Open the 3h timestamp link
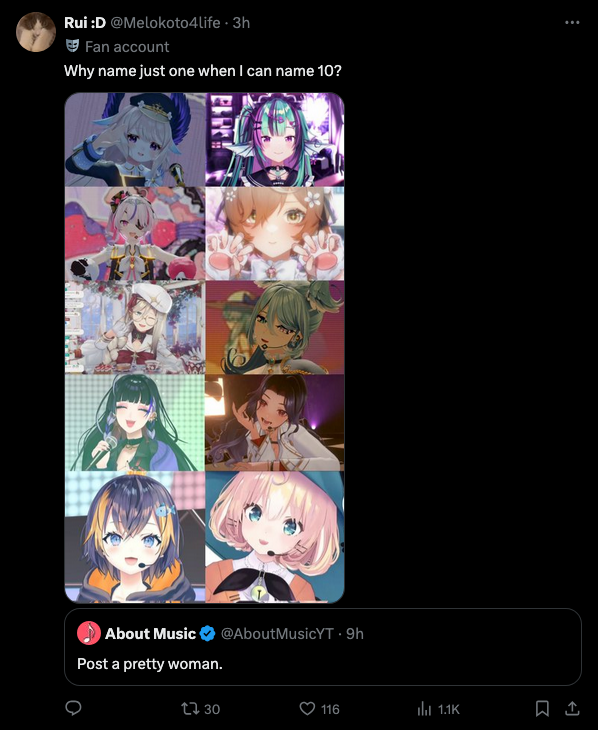Screen dimensions: 598x730 [x=241, y=22]
